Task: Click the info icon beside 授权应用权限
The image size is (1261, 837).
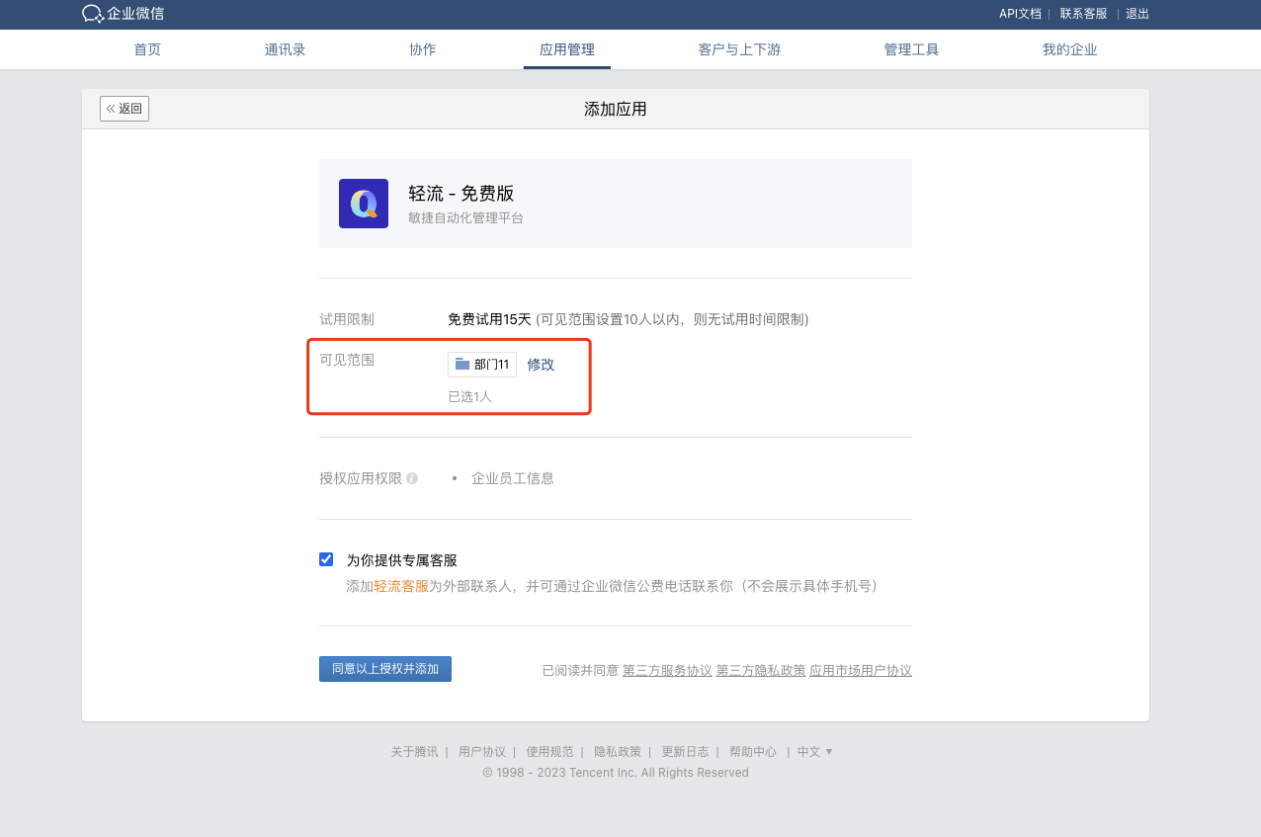Action: (x=412, y=478)
